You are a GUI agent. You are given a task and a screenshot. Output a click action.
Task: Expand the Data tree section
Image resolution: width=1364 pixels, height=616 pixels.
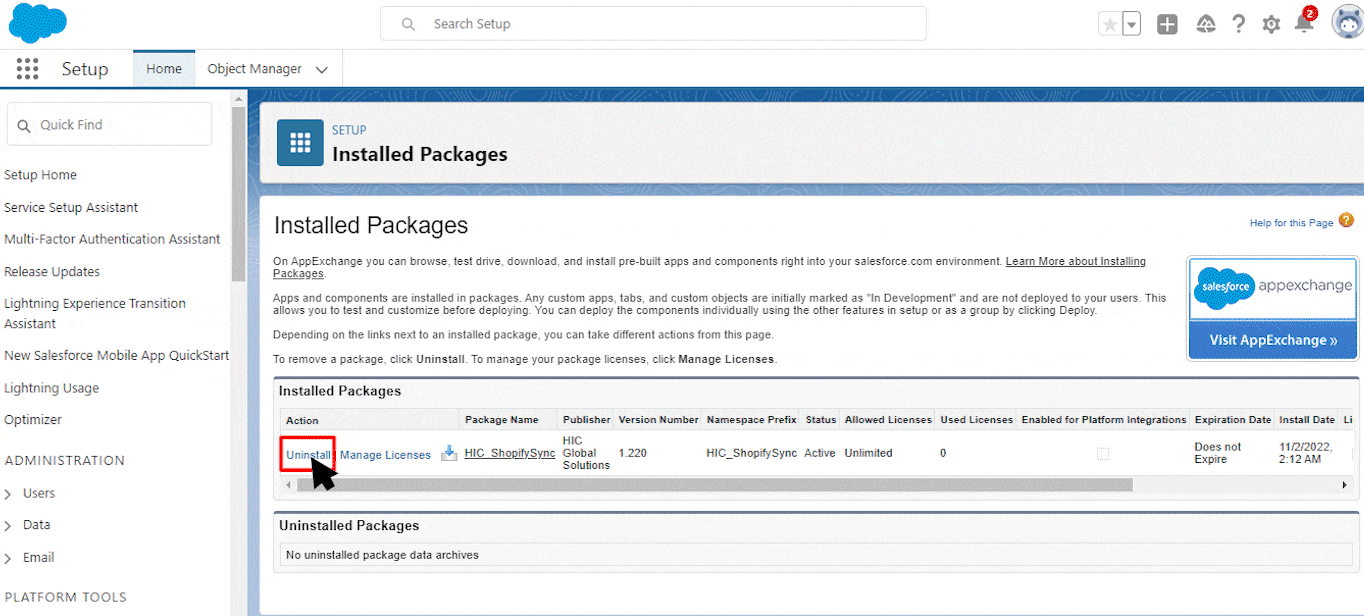coord(9,526)
